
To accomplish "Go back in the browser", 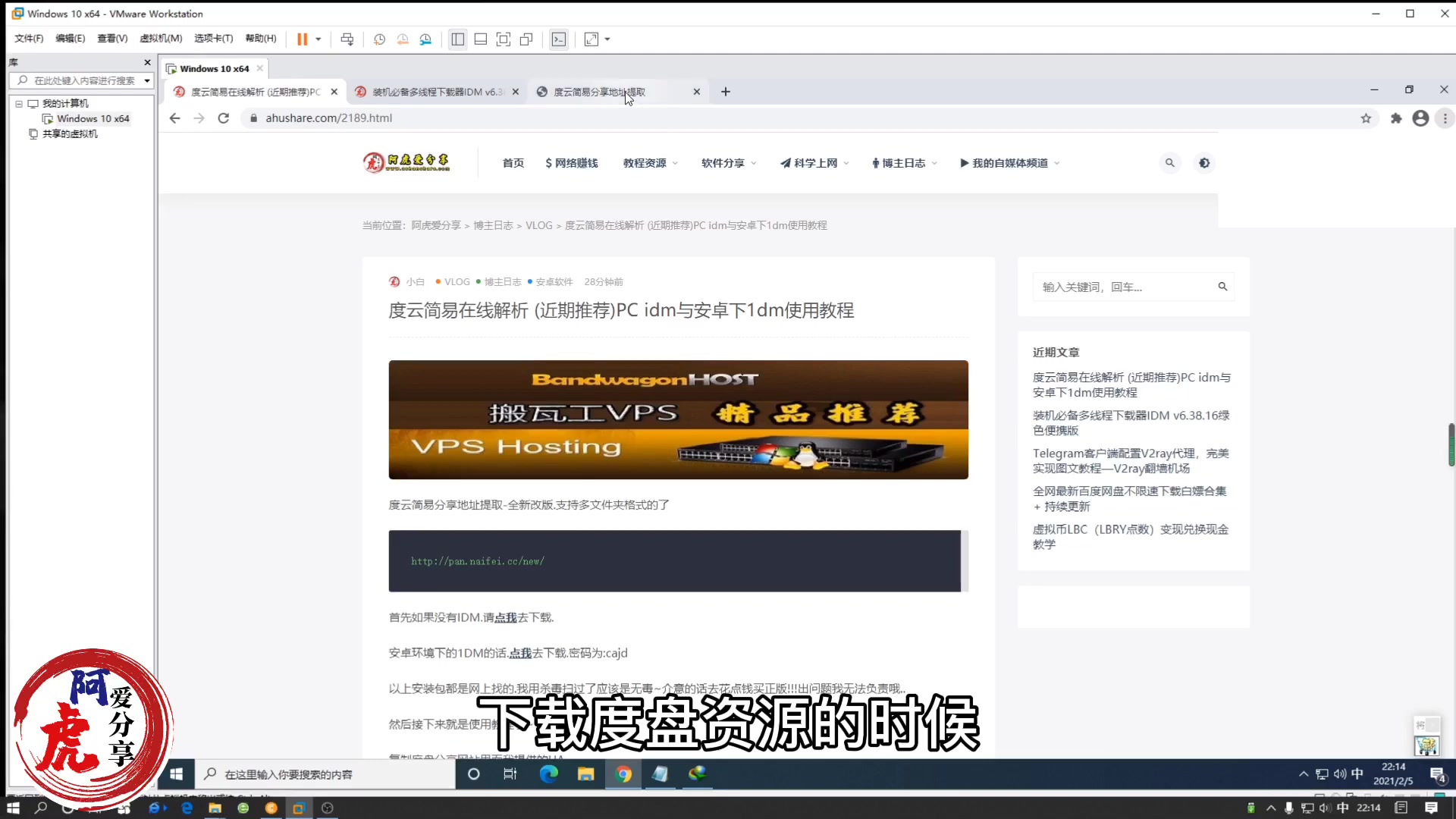I will 174,118.
